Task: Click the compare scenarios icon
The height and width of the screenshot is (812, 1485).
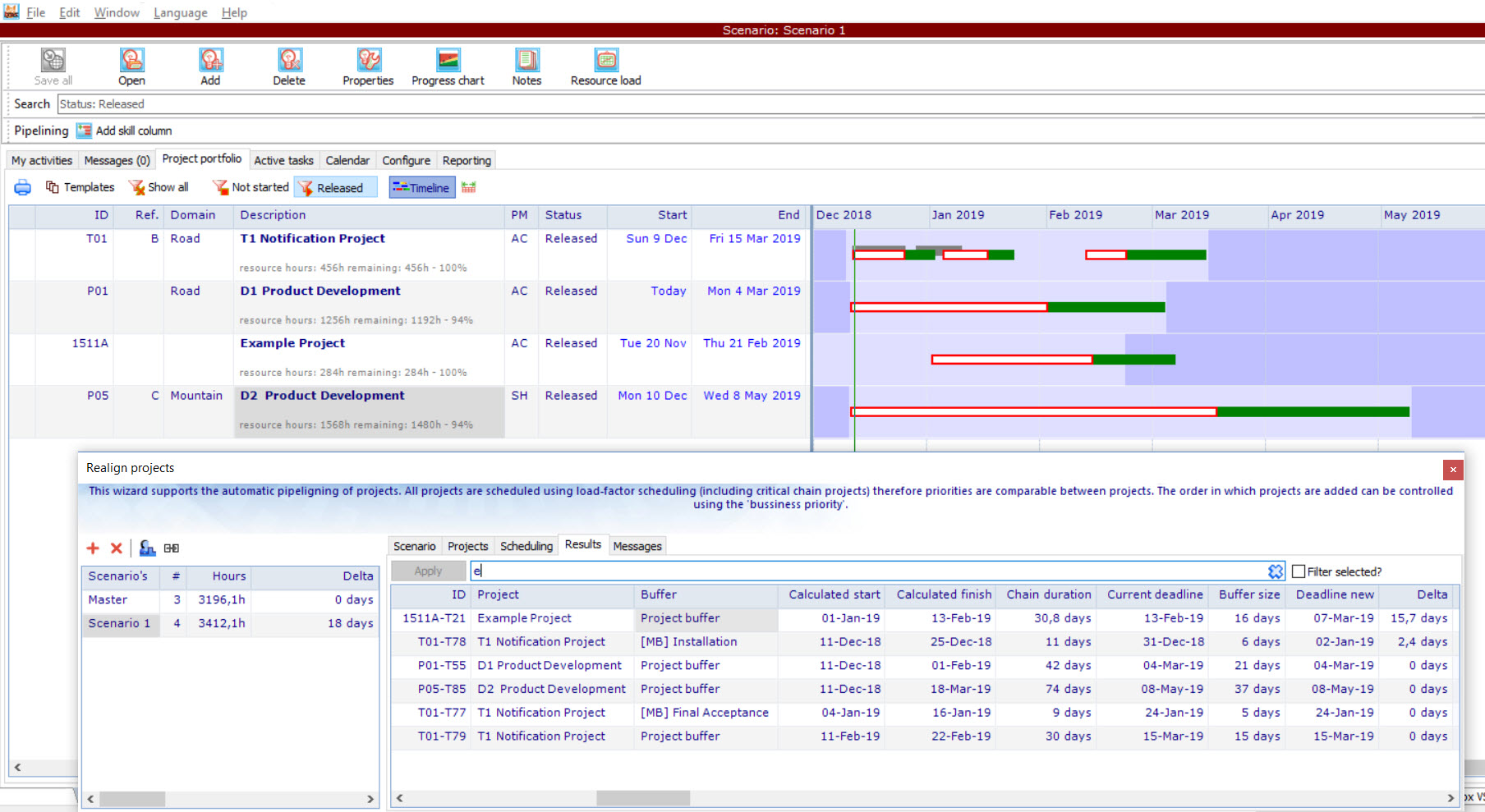Action: point(172,548)
